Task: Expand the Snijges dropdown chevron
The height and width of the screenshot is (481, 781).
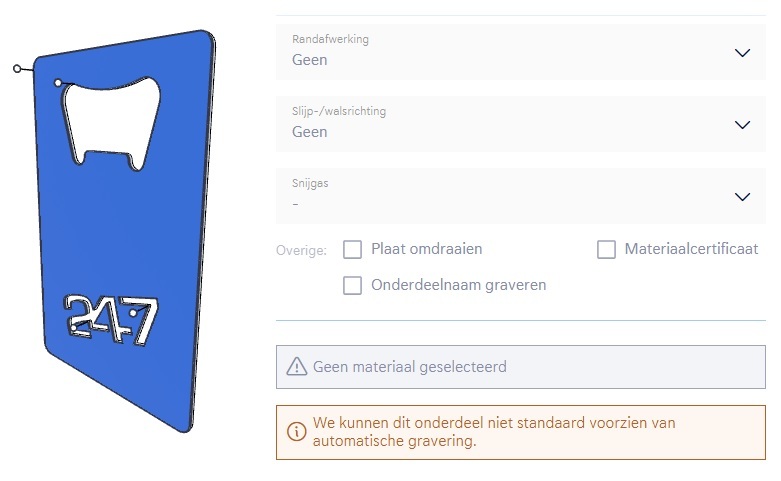Action: [x=742, y=197]
